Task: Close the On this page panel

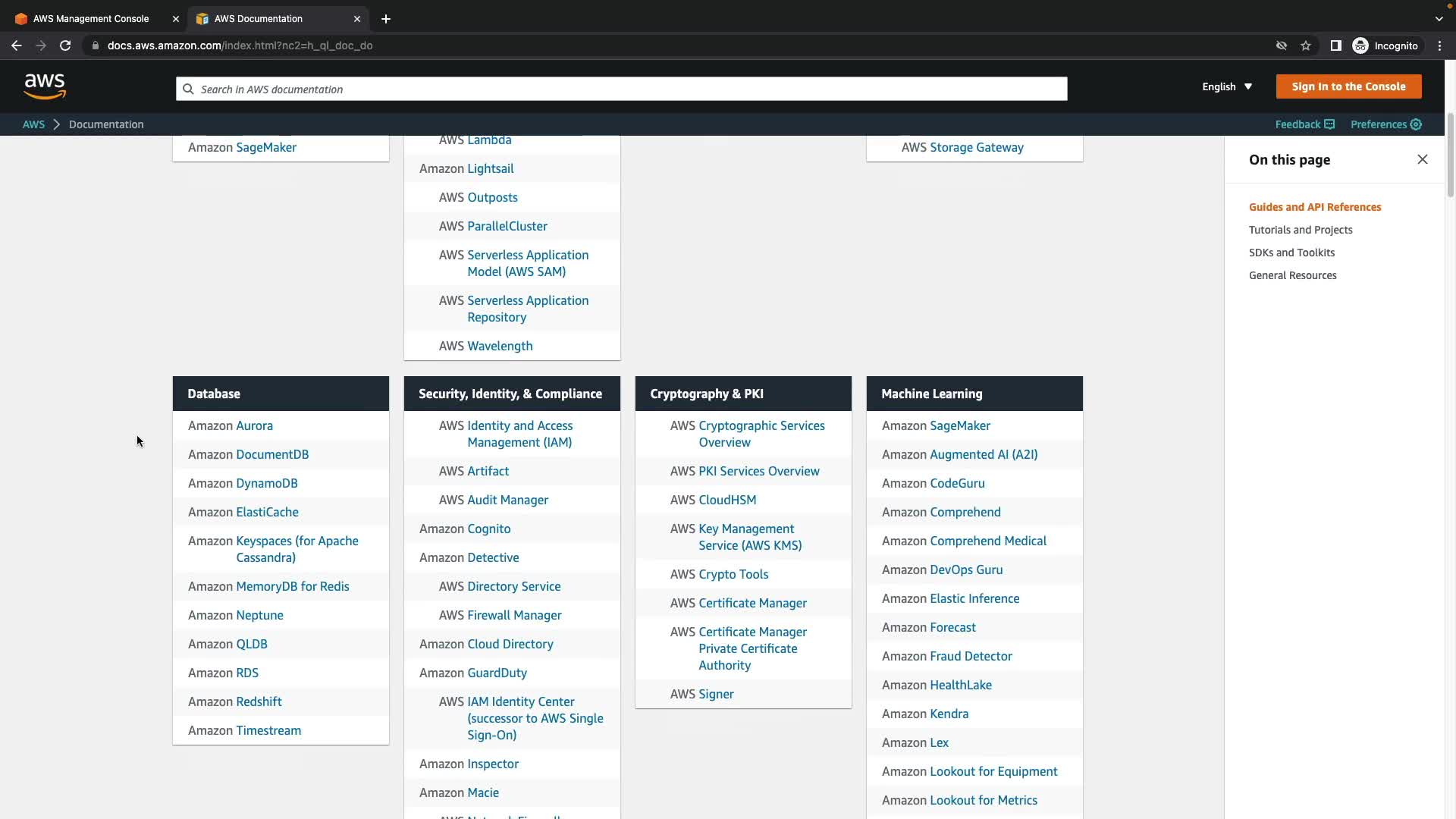Action: click(x=1422, y=159)
